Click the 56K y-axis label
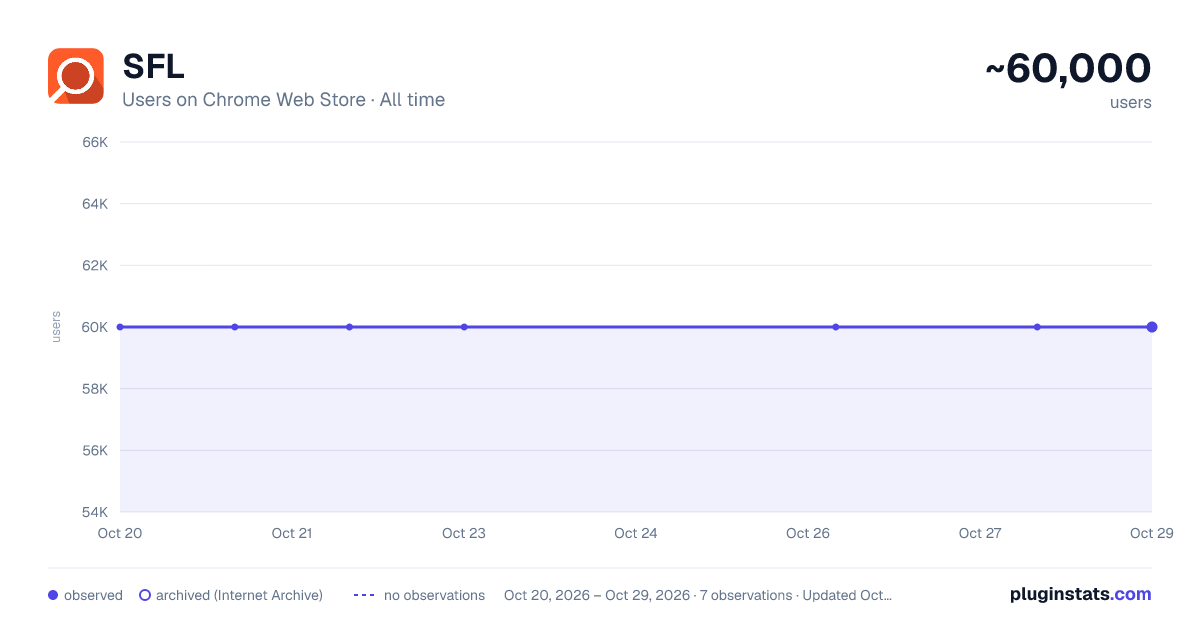1200x630 pixels. point(95,450)
